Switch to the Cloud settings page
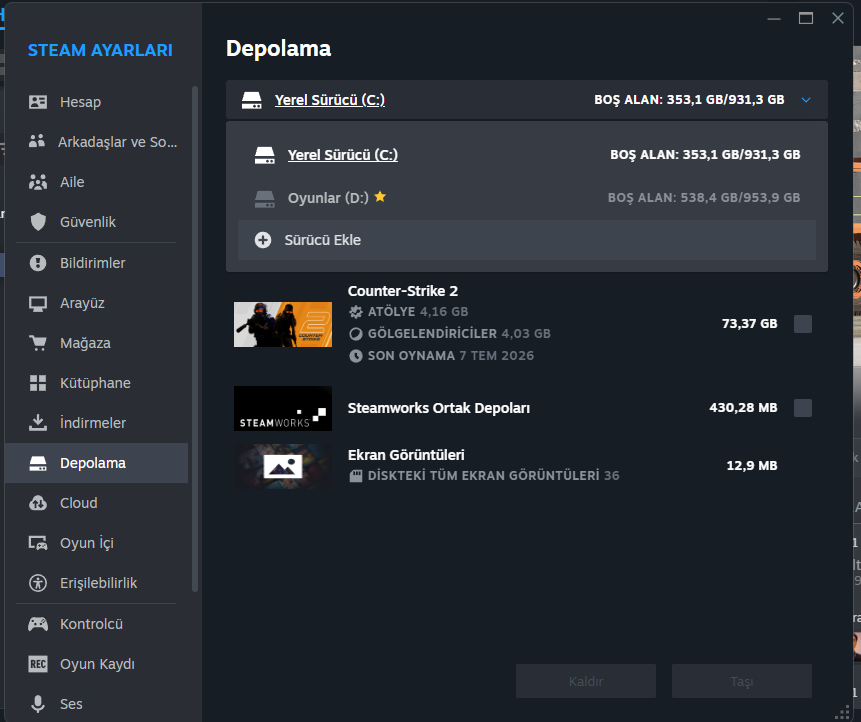861x722 pixels. 96,503
